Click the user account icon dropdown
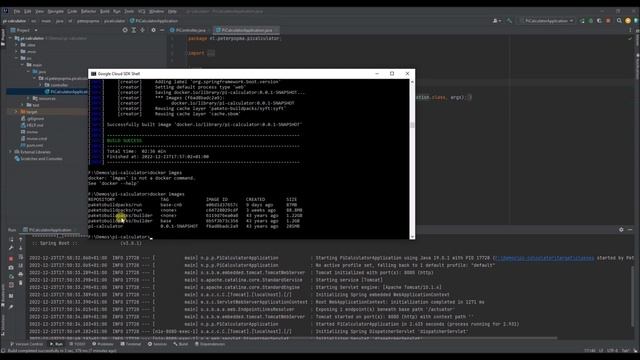The image size is (640, 360). tap(497, 21)
